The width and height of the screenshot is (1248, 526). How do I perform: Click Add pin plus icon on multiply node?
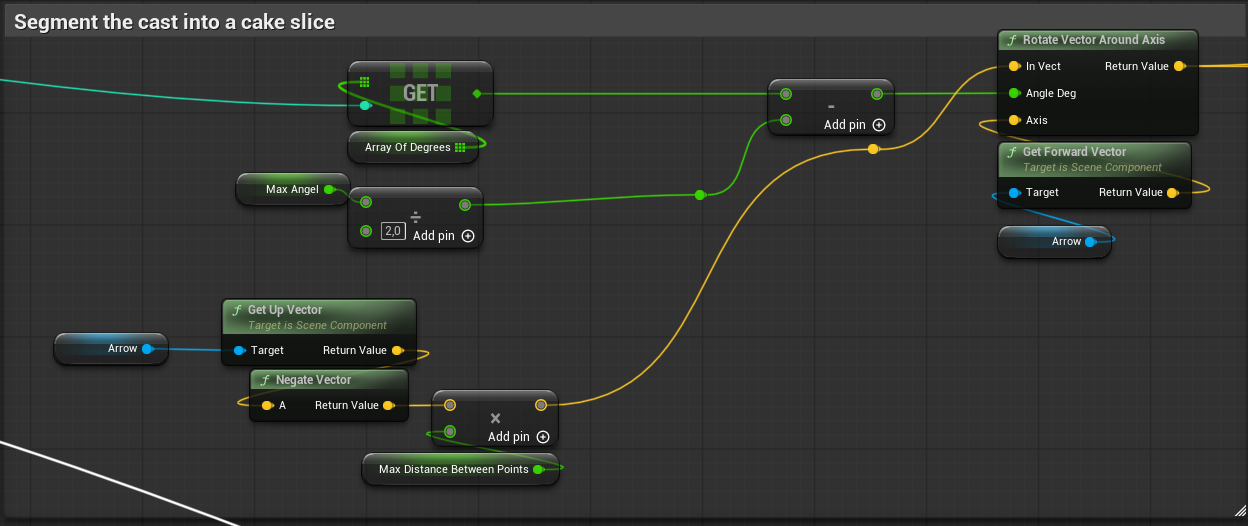543,436
